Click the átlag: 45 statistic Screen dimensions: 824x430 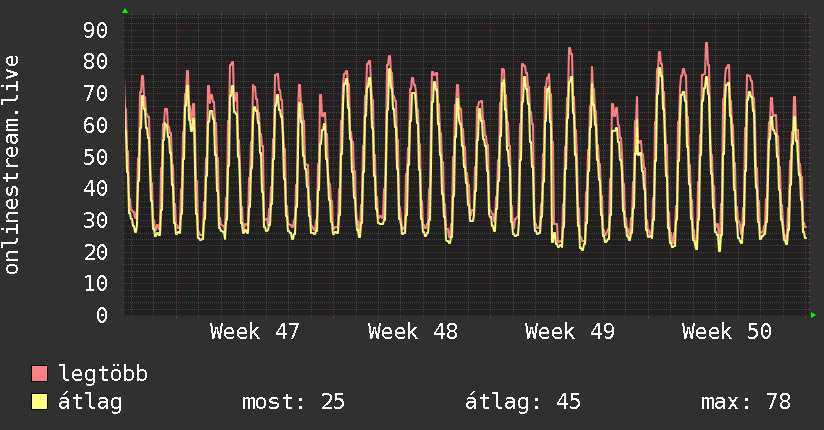pos(523,402)
